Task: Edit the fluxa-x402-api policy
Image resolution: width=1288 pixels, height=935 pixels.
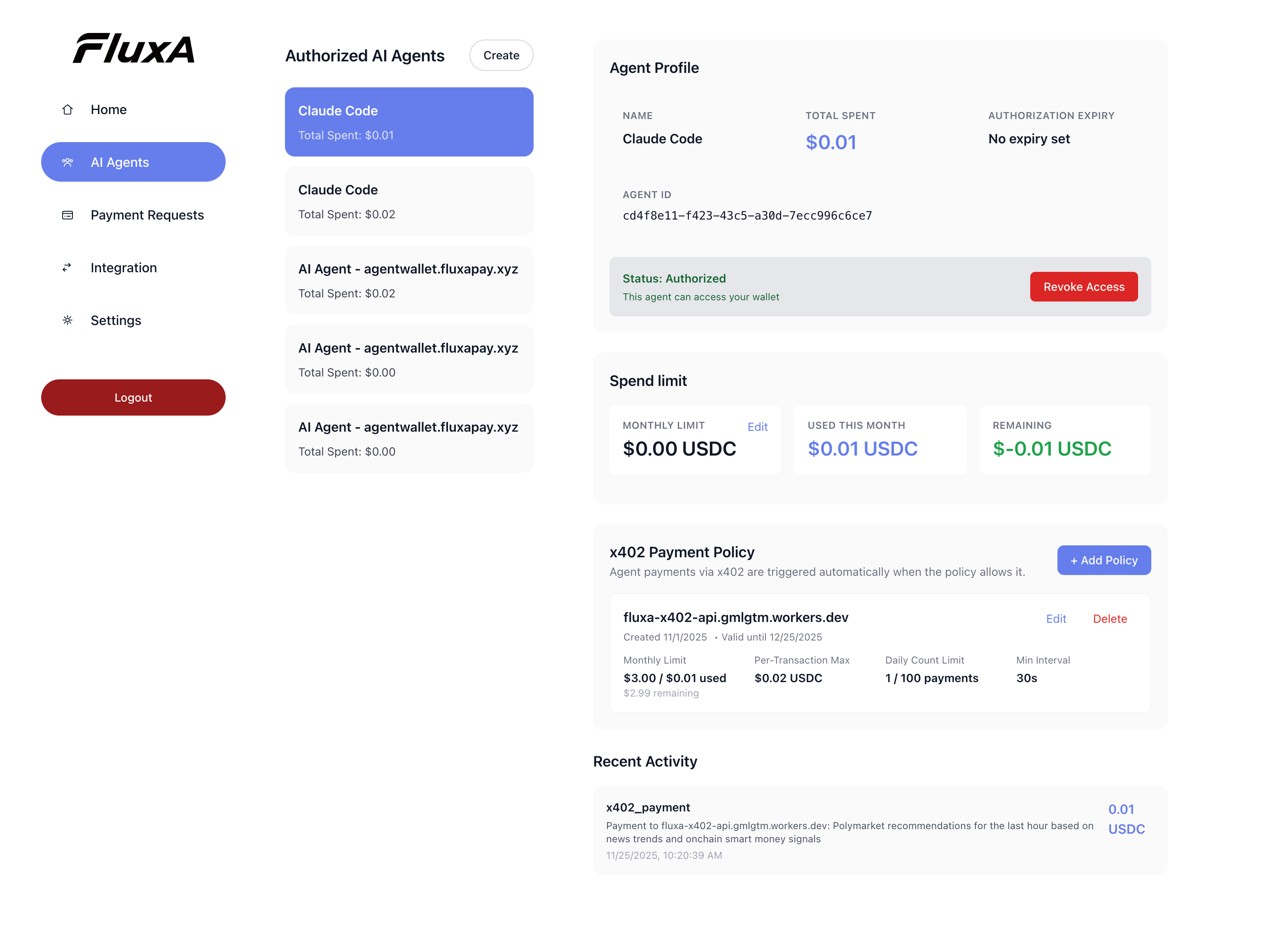Action: click(1055, 619)
